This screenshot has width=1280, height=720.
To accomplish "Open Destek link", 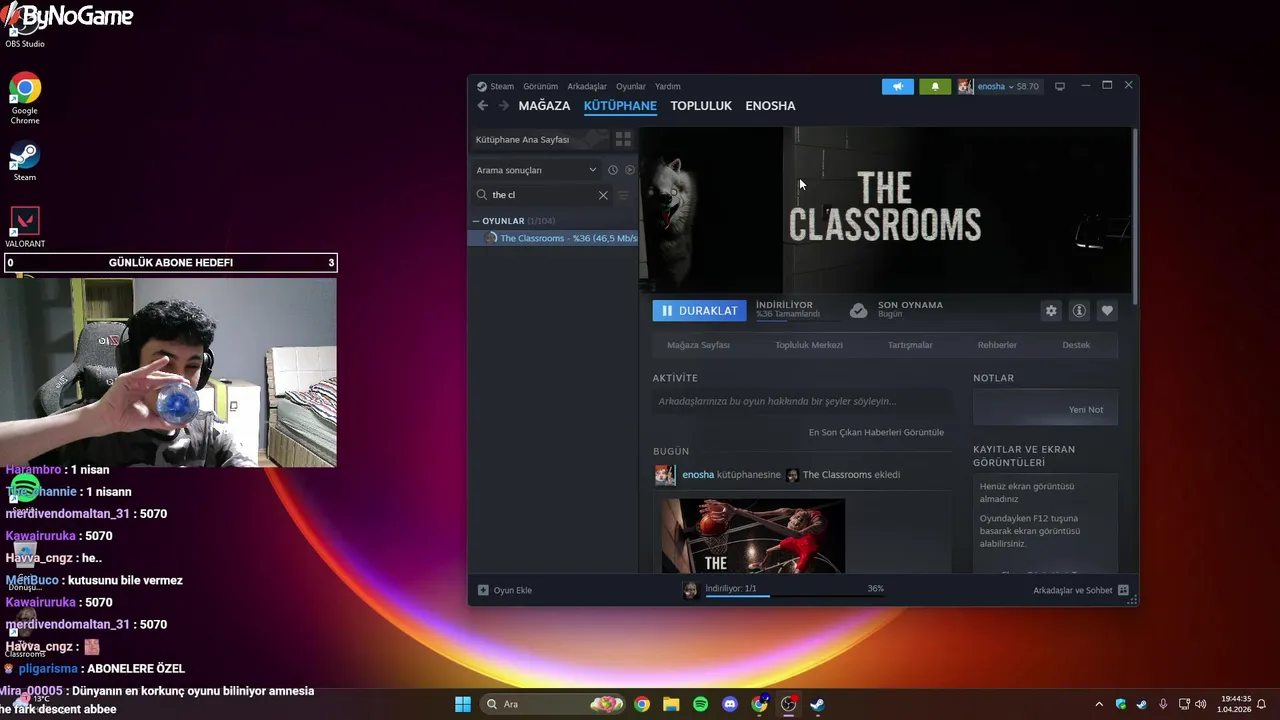I will click(1076, 345).
